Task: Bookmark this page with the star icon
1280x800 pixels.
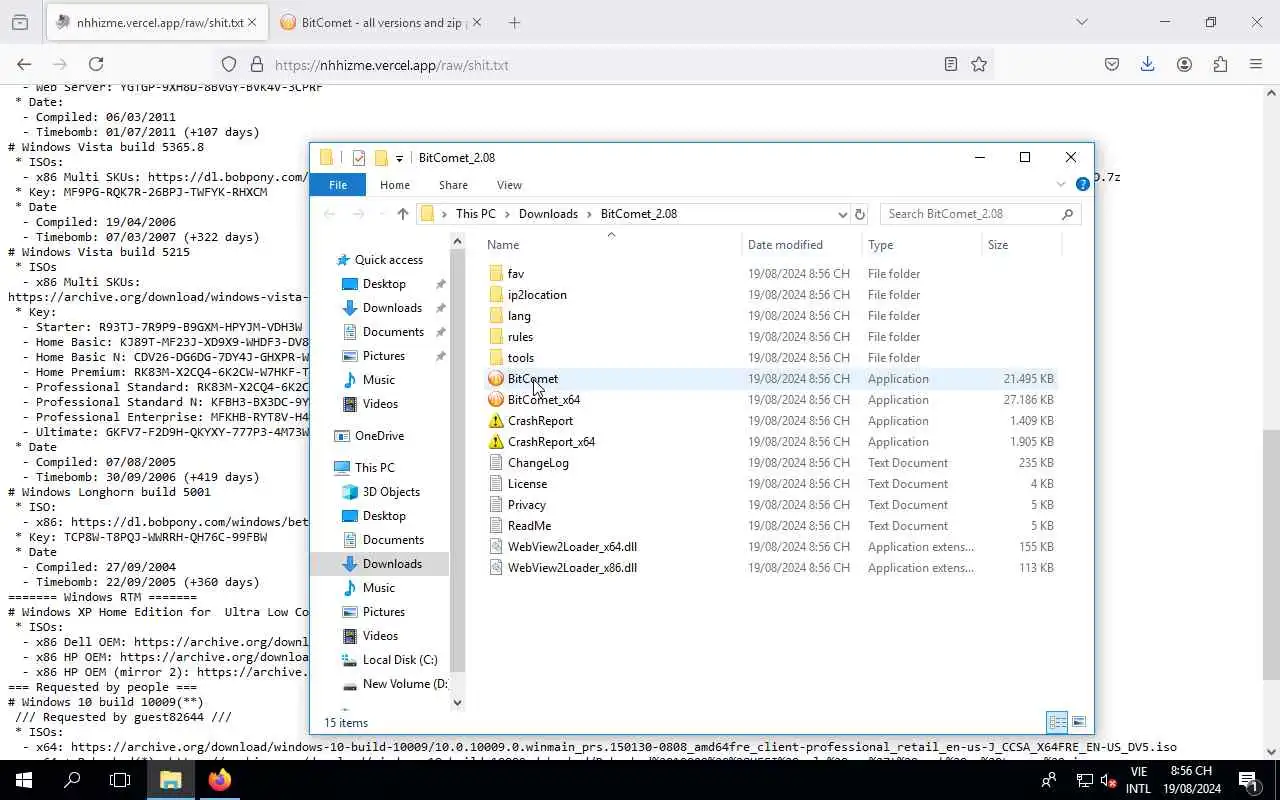Action: click(x=979, y=64)
